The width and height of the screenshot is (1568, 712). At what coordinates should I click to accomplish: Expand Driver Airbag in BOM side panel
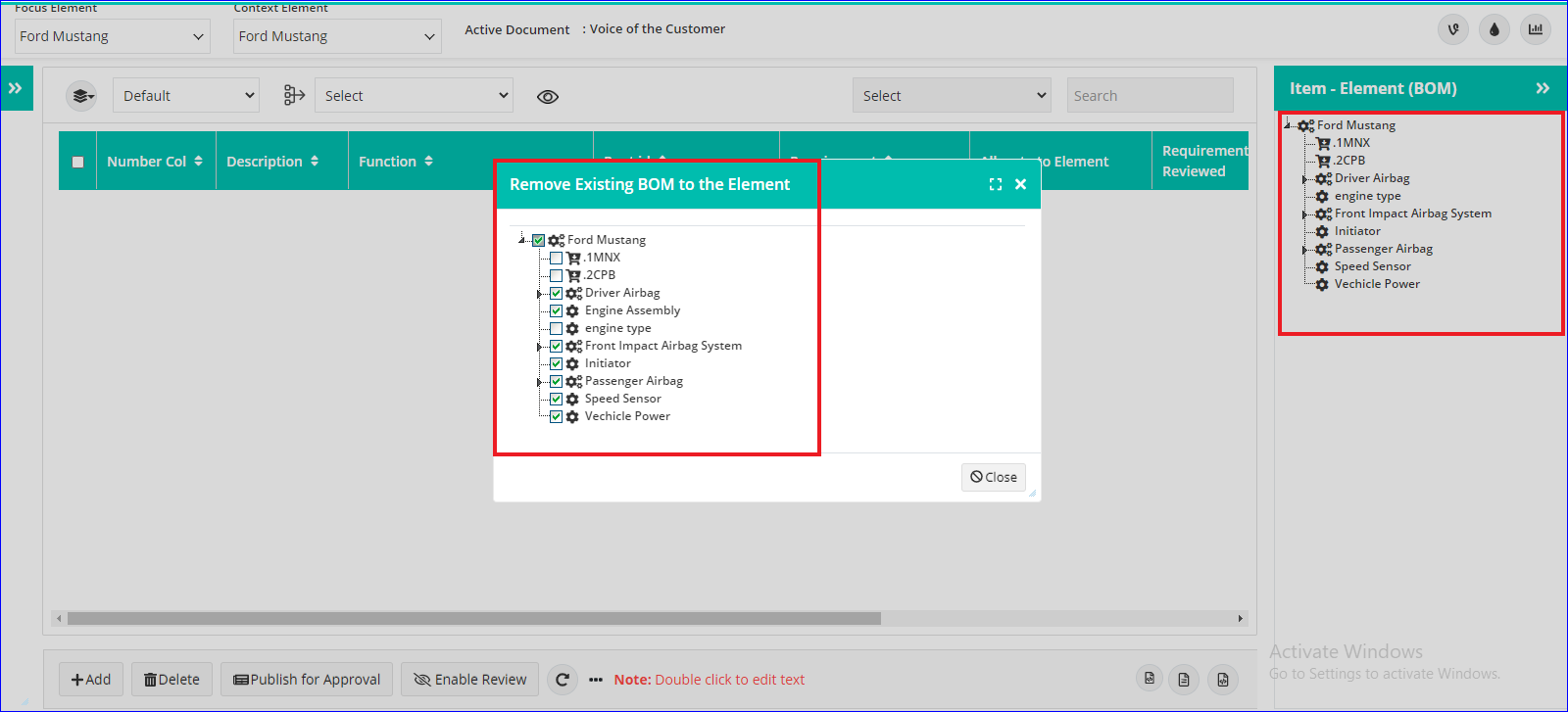tap(1304, 179)
